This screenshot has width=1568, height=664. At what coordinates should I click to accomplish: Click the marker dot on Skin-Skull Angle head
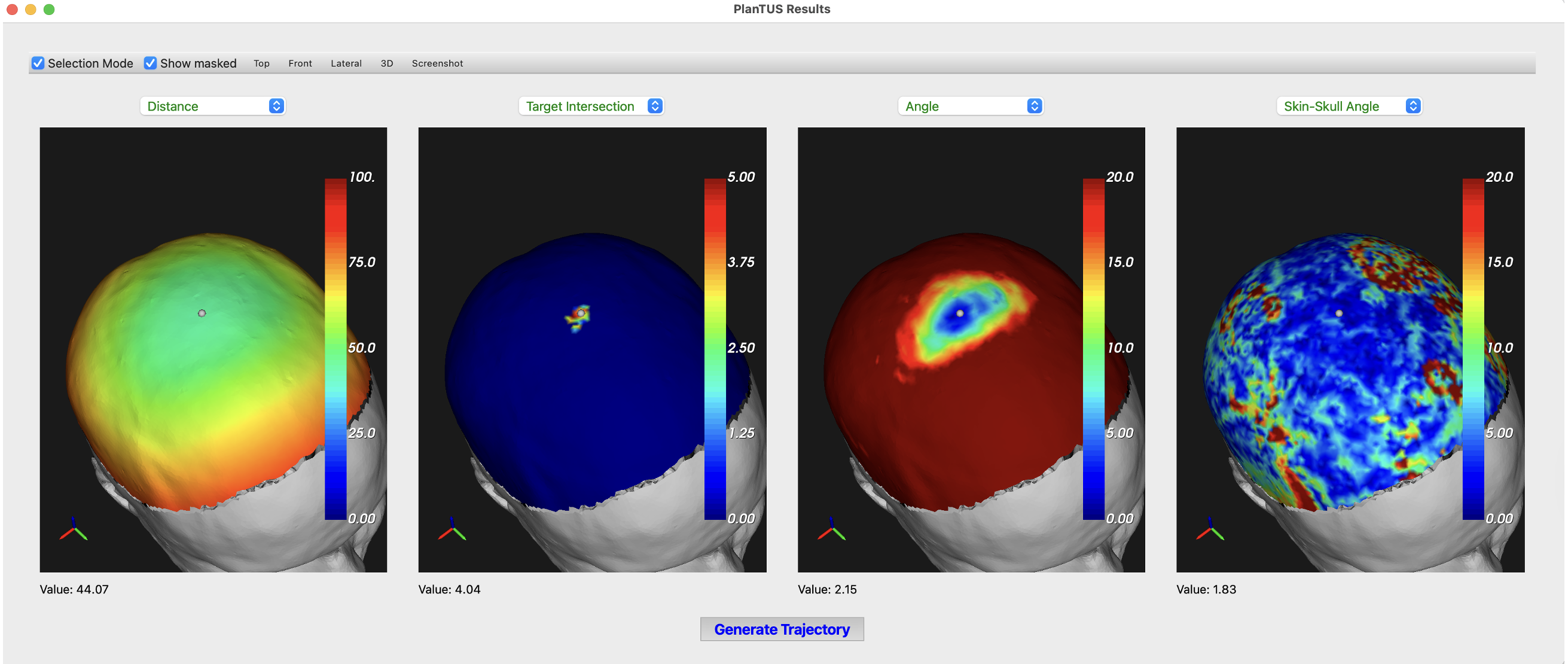[1338, 313]
